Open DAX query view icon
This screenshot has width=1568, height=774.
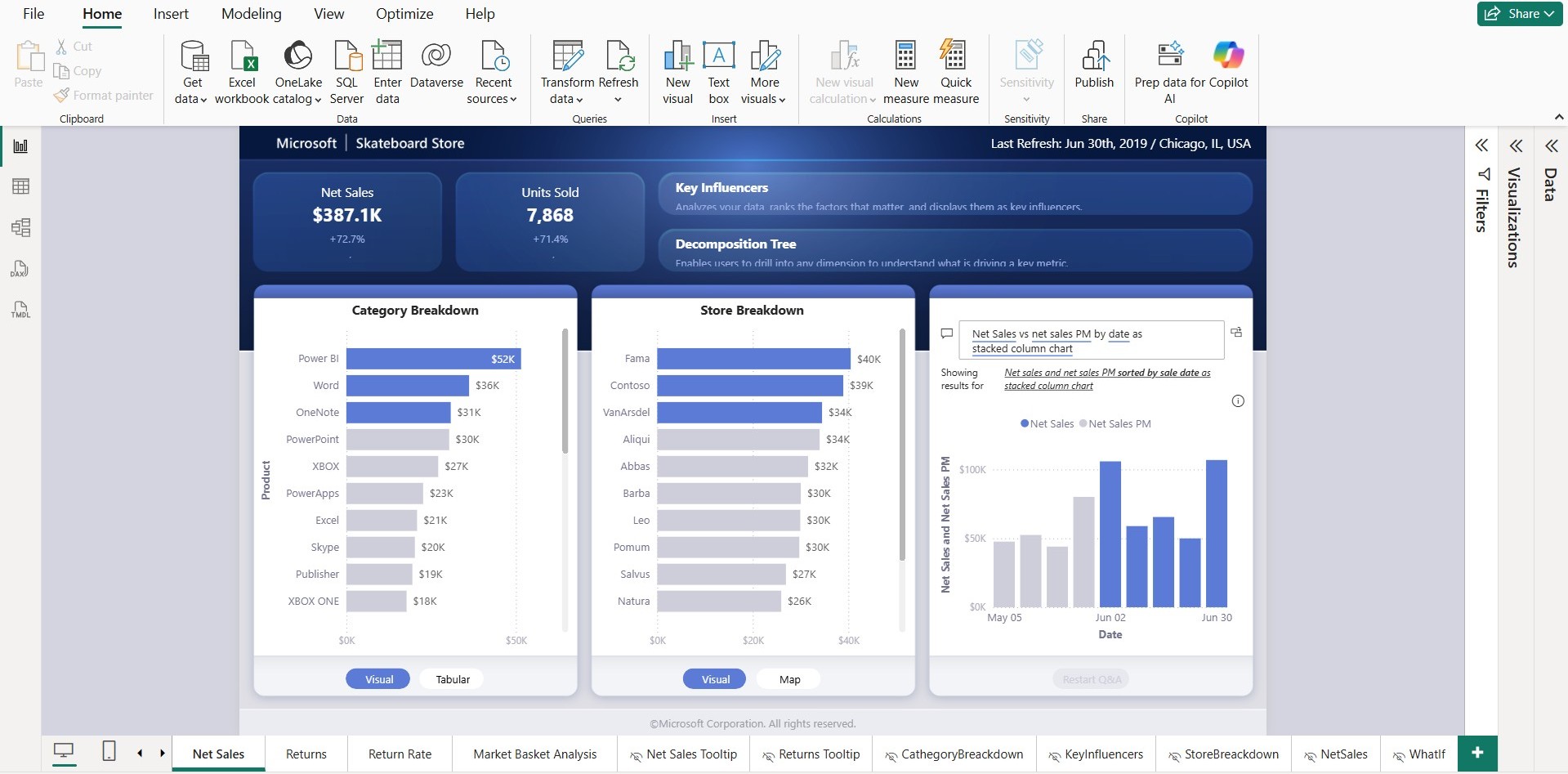21,269
